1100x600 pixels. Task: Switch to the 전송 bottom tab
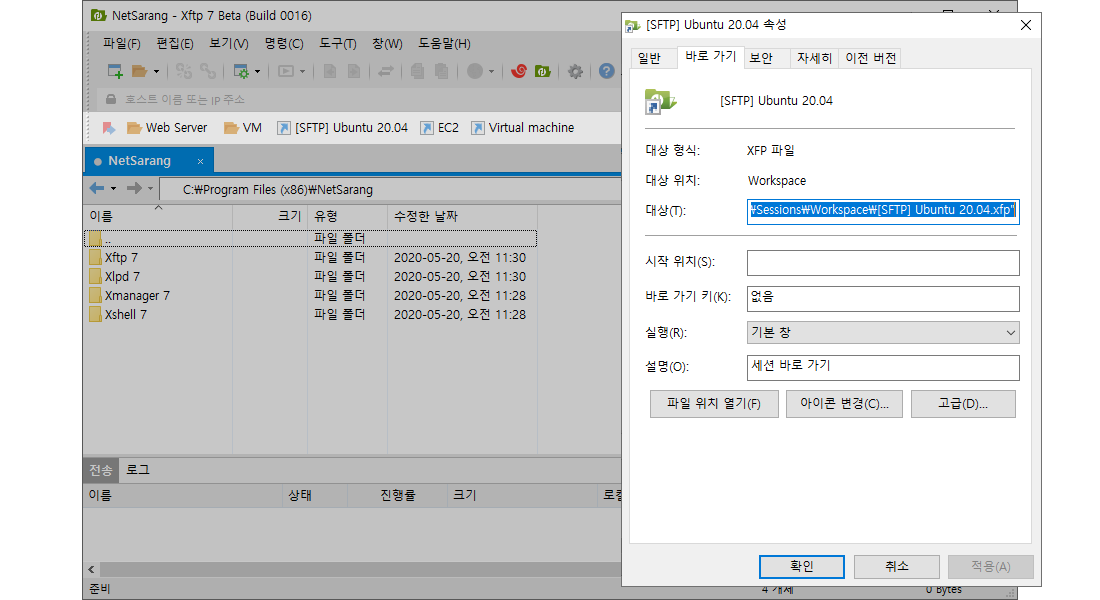[x=101, y=470]
